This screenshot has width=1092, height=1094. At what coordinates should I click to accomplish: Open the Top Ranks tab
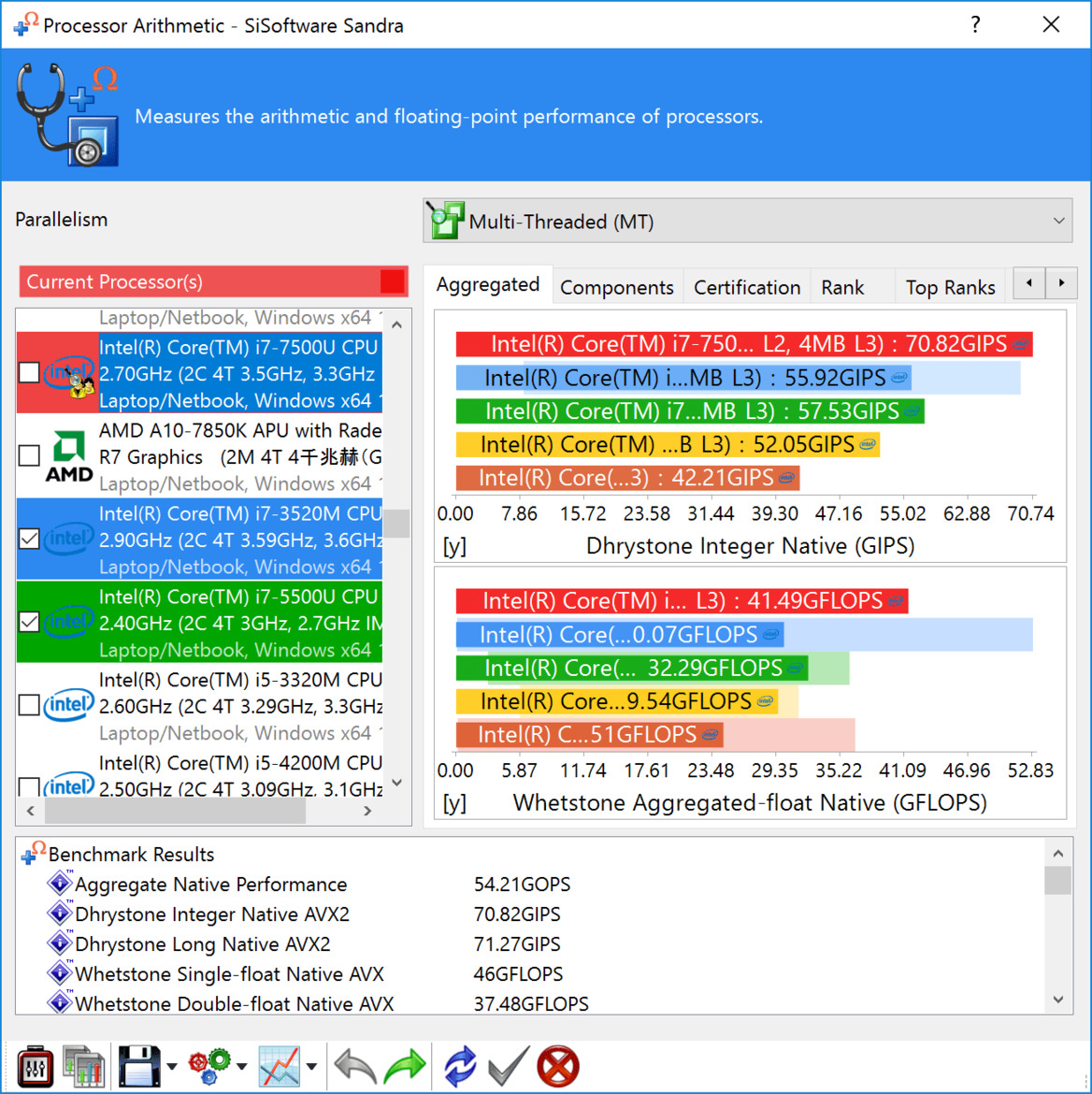point(950,287)
